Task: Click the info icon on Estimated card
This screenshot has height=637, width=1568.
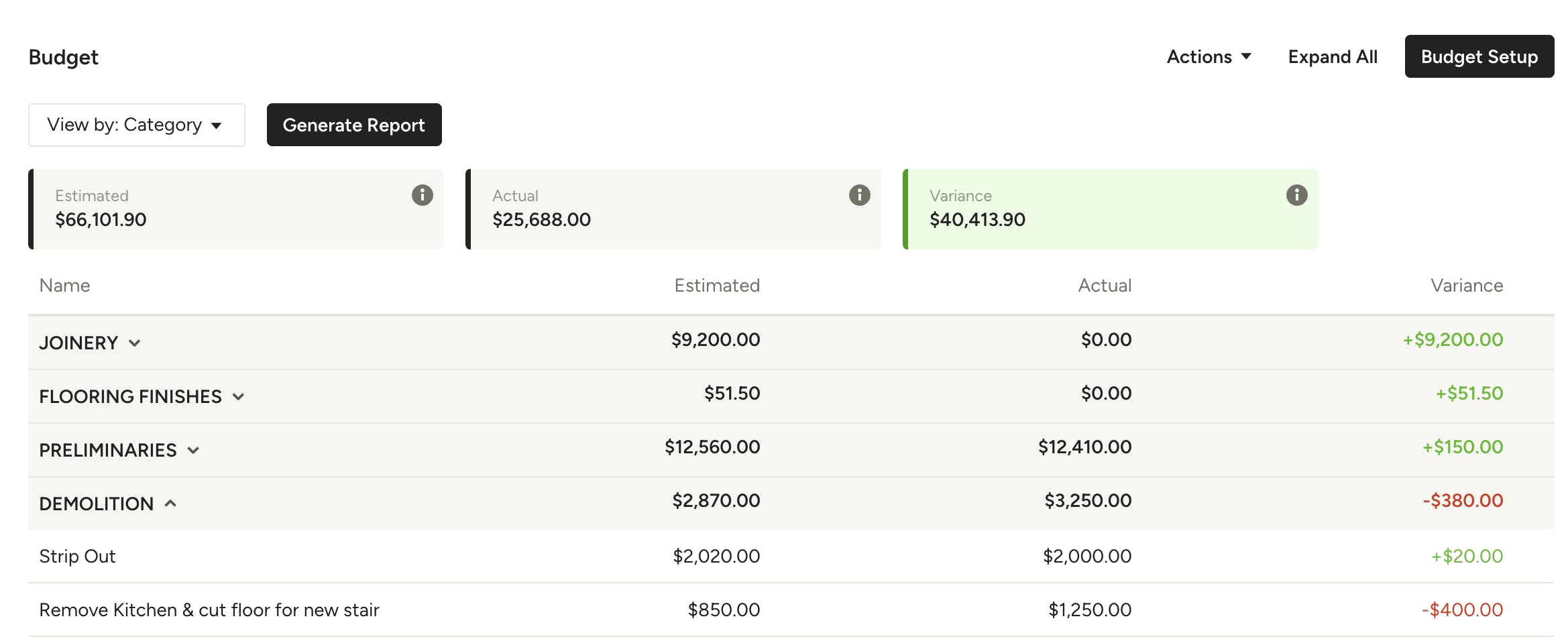Action: pyautogui.click(x=422, y=195)
